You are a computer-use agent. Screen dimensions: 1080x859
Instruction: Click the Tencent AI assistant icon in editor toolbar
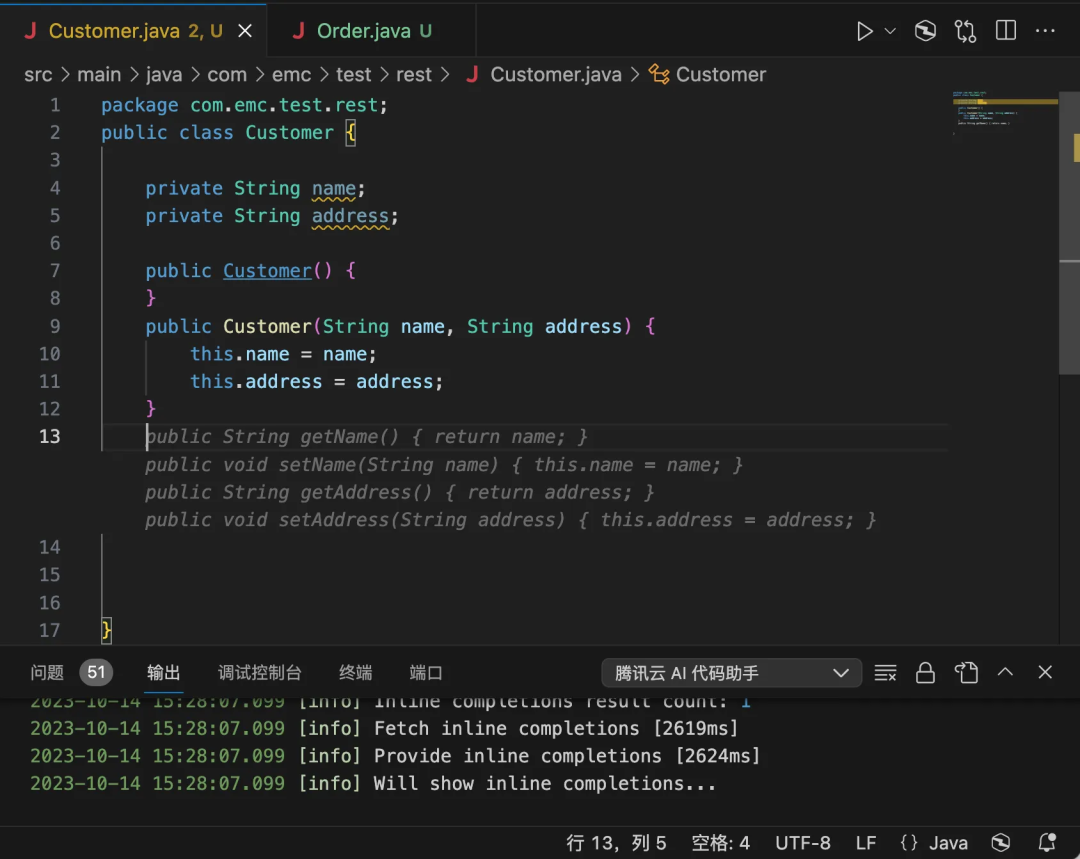click(x=925, y=31)
